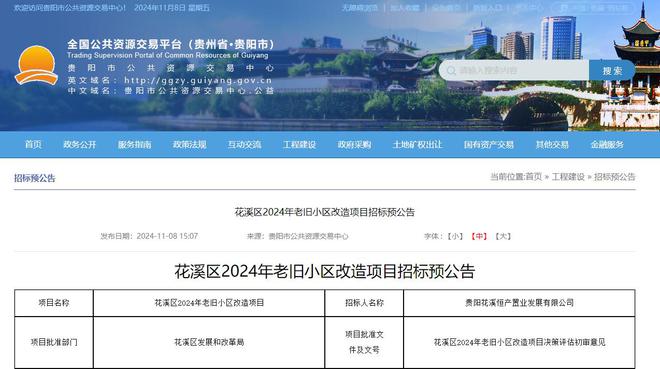Set font size to small 【小】
This screenshot has height=369, width=660.
pyautogui.click(x=455, y=236)
